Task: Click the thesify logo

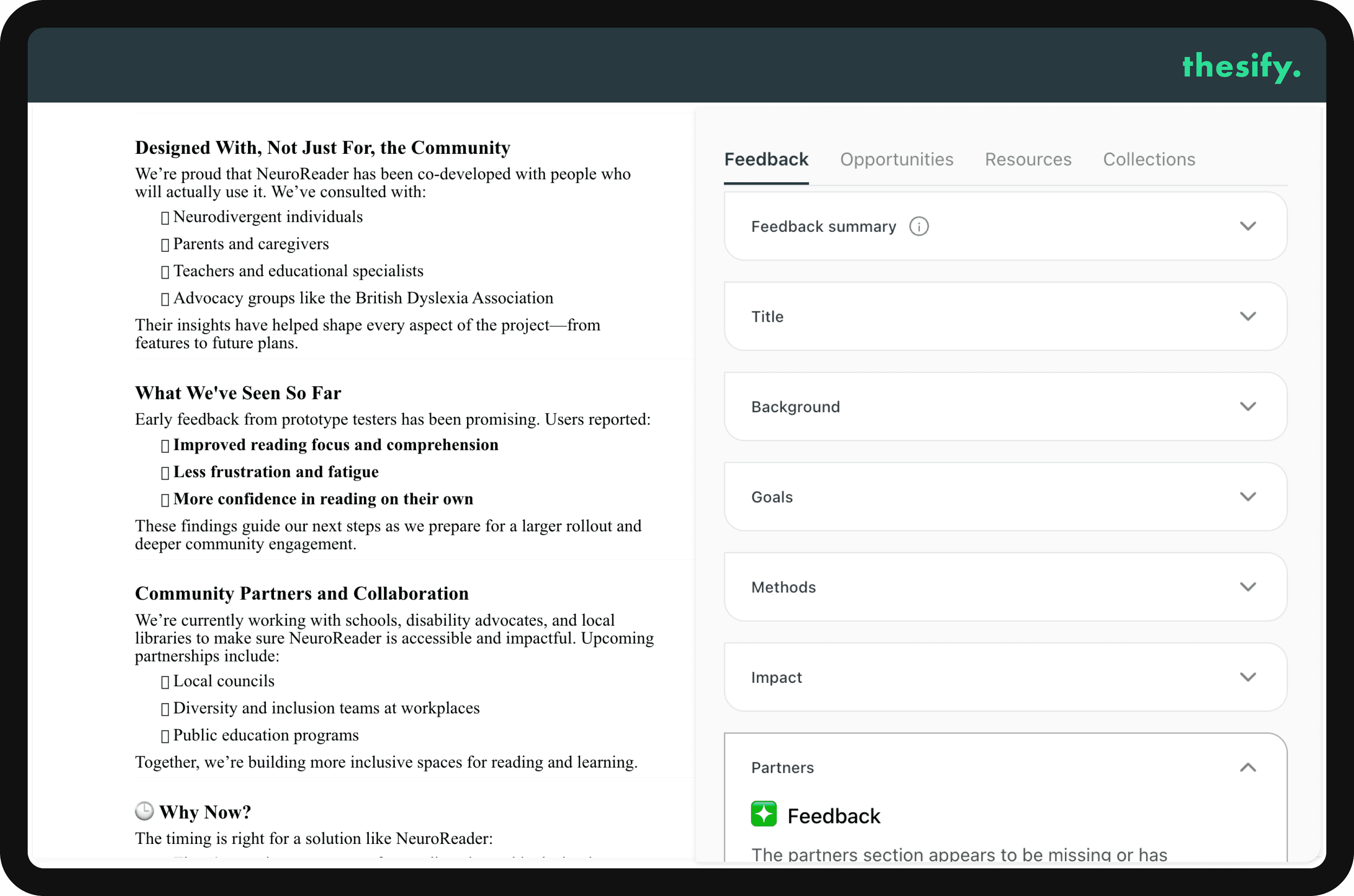Action: [x=1241, y=67]
